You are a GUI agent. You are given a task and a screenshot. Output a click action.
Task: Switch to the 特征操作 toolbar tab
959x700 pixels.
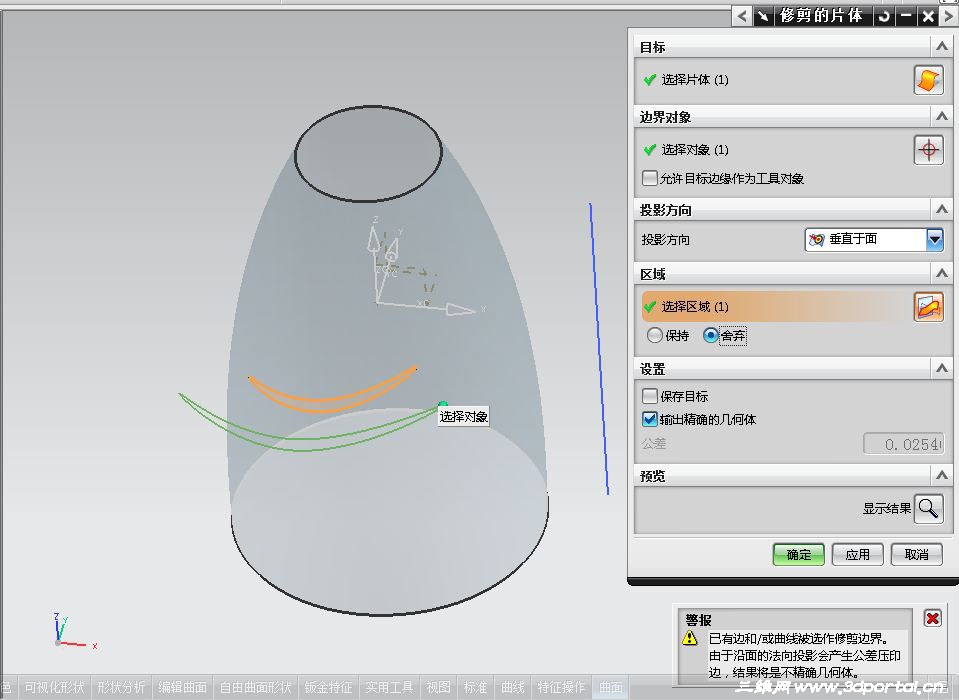tap(561, 688)
